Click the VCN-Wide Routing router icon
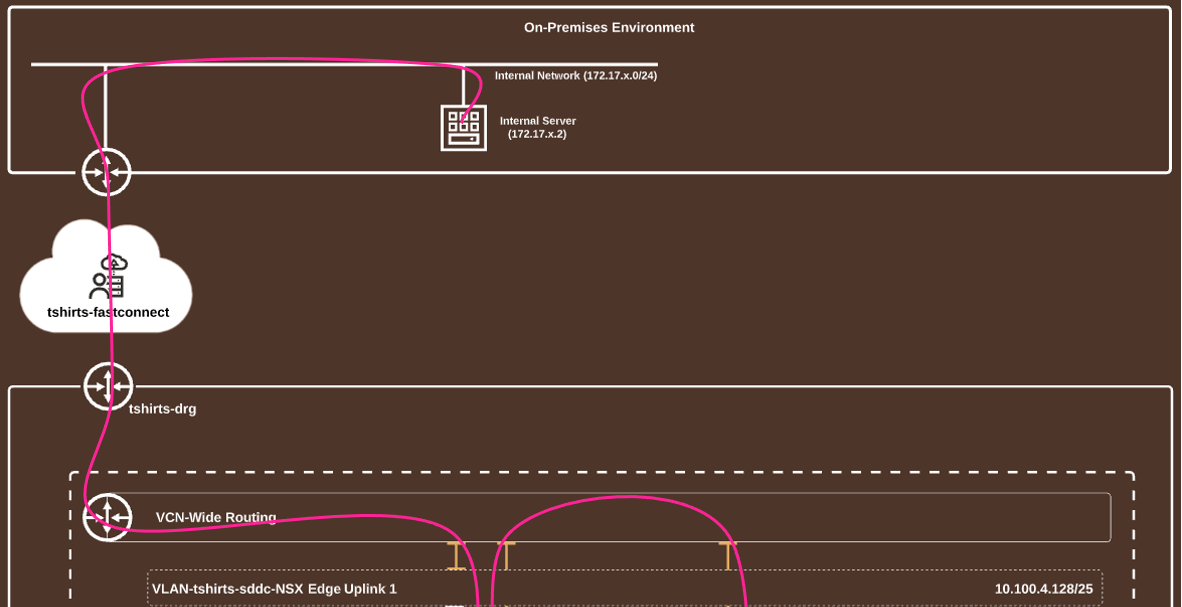The width and height of the screenshot is (1182, 607). pyautogui.click(x=107, y=517)
